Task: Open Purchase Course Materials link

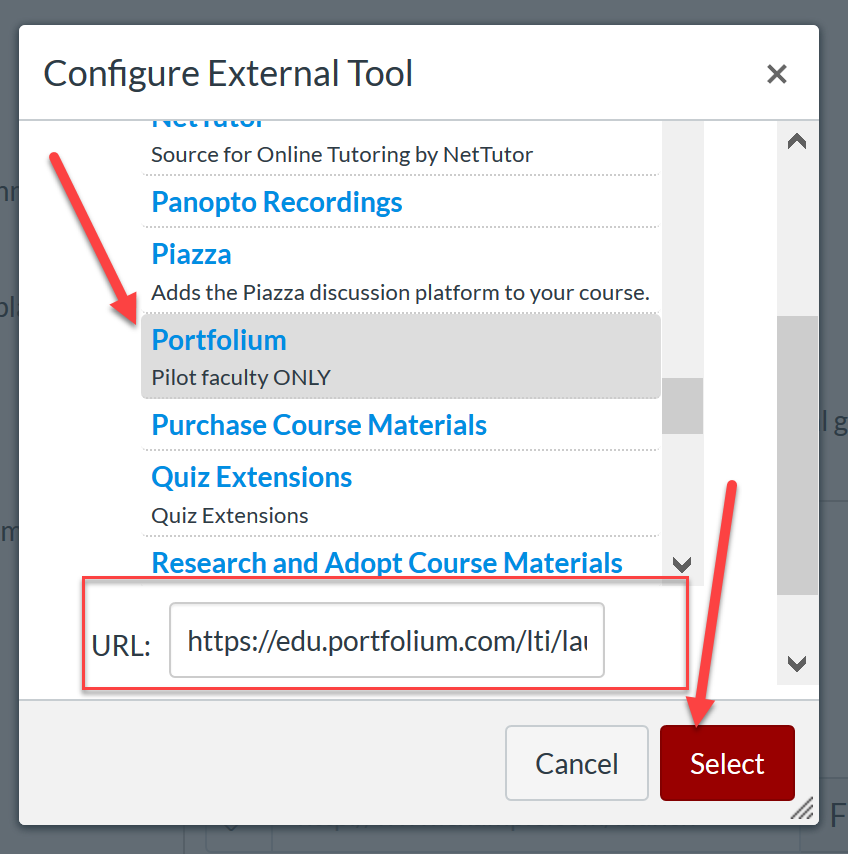Action: pyautogui.click(x=319, y=425)
